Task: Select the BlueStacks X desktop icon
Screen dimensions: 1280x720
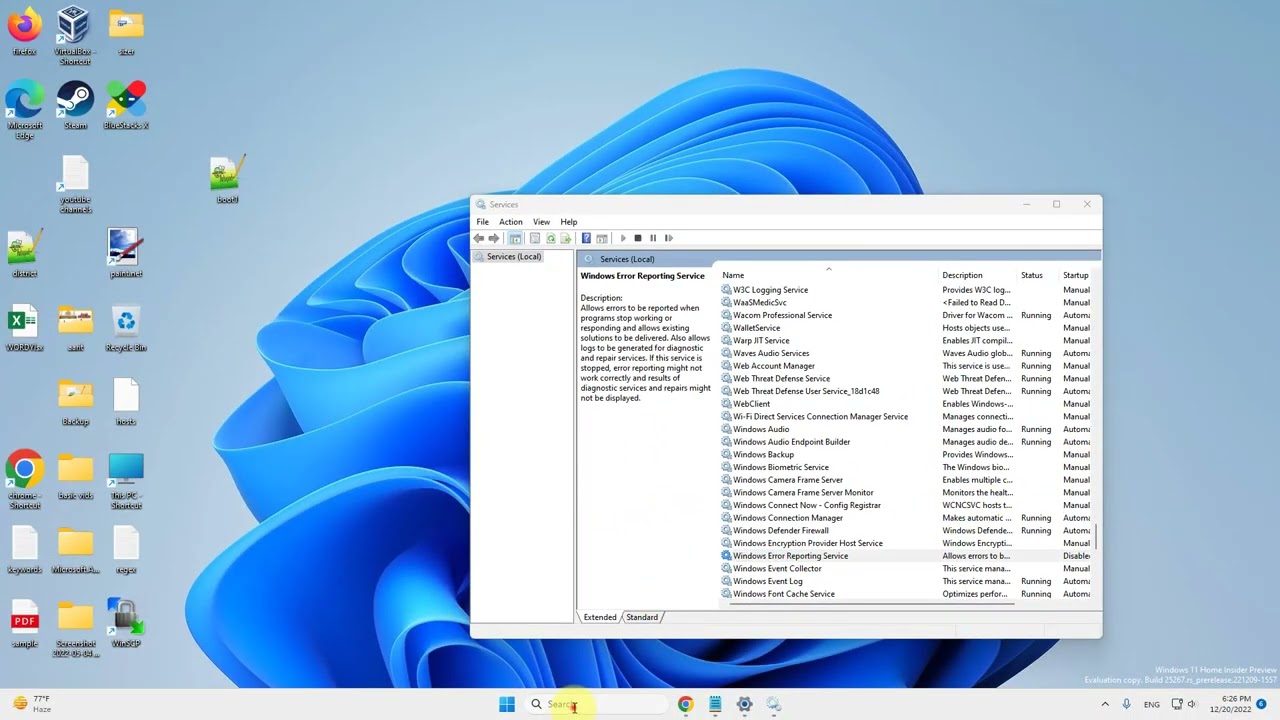Action: click(x=126, y=105)
